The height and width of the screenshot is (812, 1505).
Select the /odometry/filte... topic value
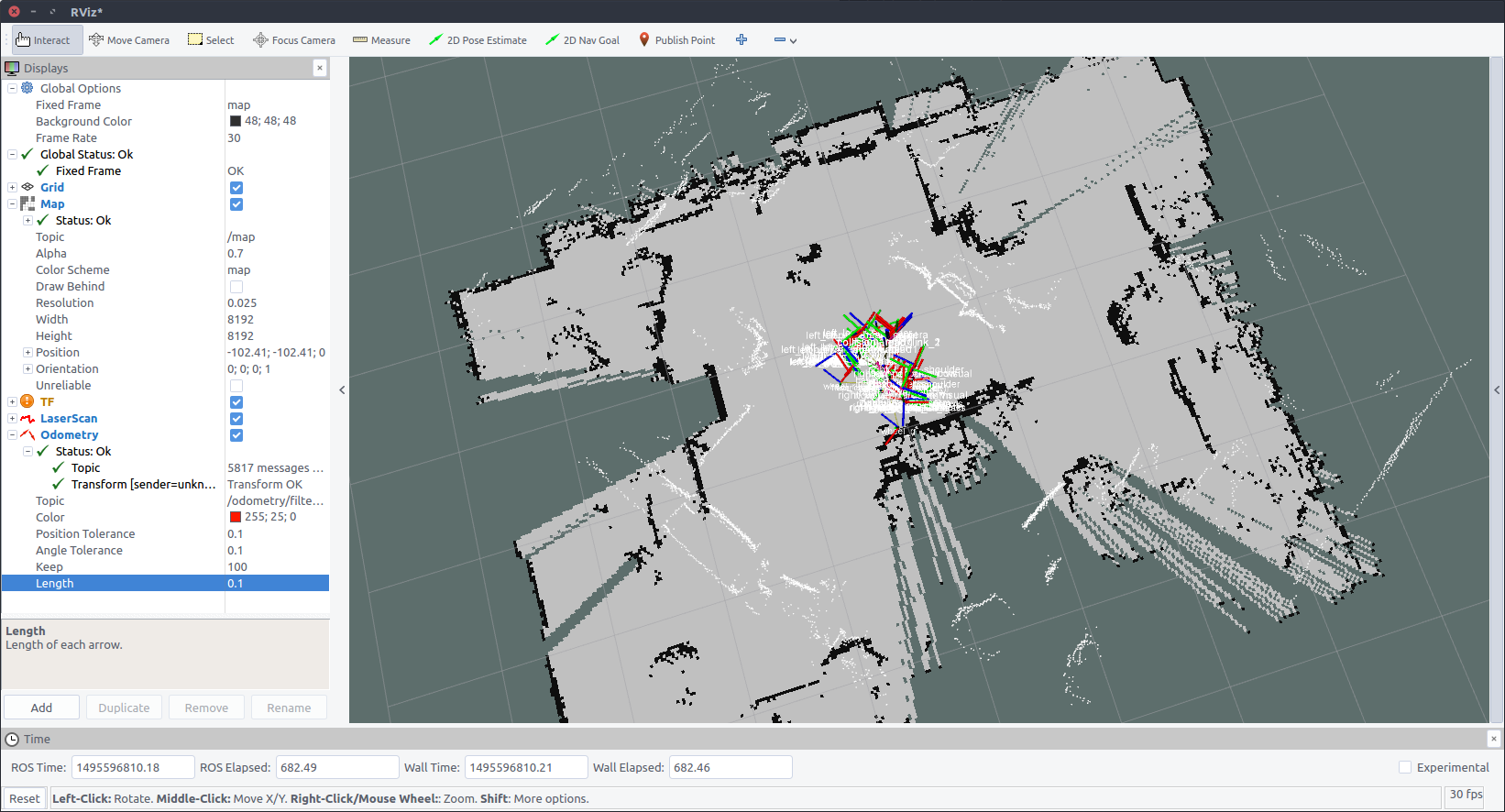(x=277, y=500)
